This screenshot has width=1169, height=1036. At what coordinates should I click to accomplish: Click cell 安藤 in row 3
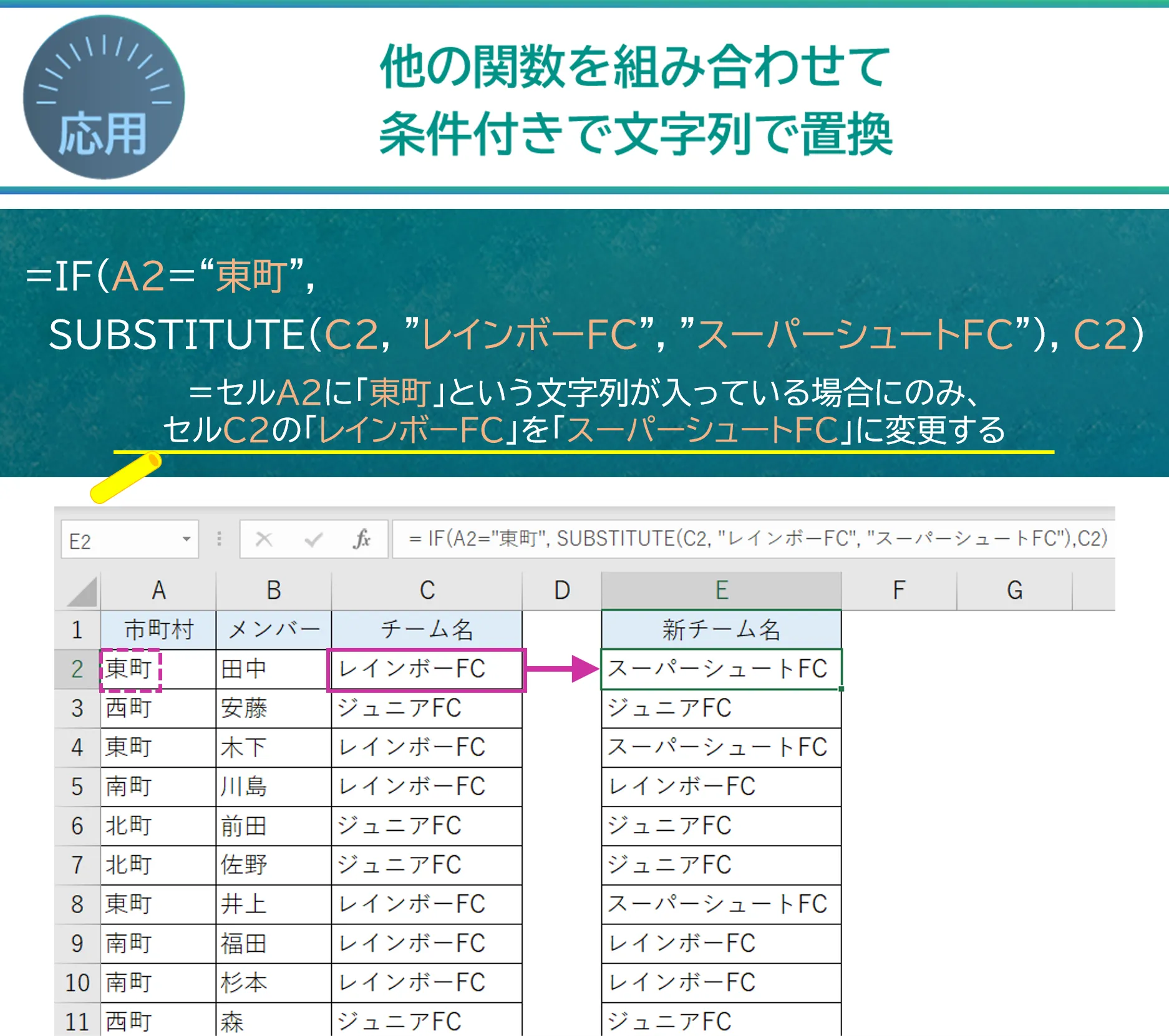[274, 709]
